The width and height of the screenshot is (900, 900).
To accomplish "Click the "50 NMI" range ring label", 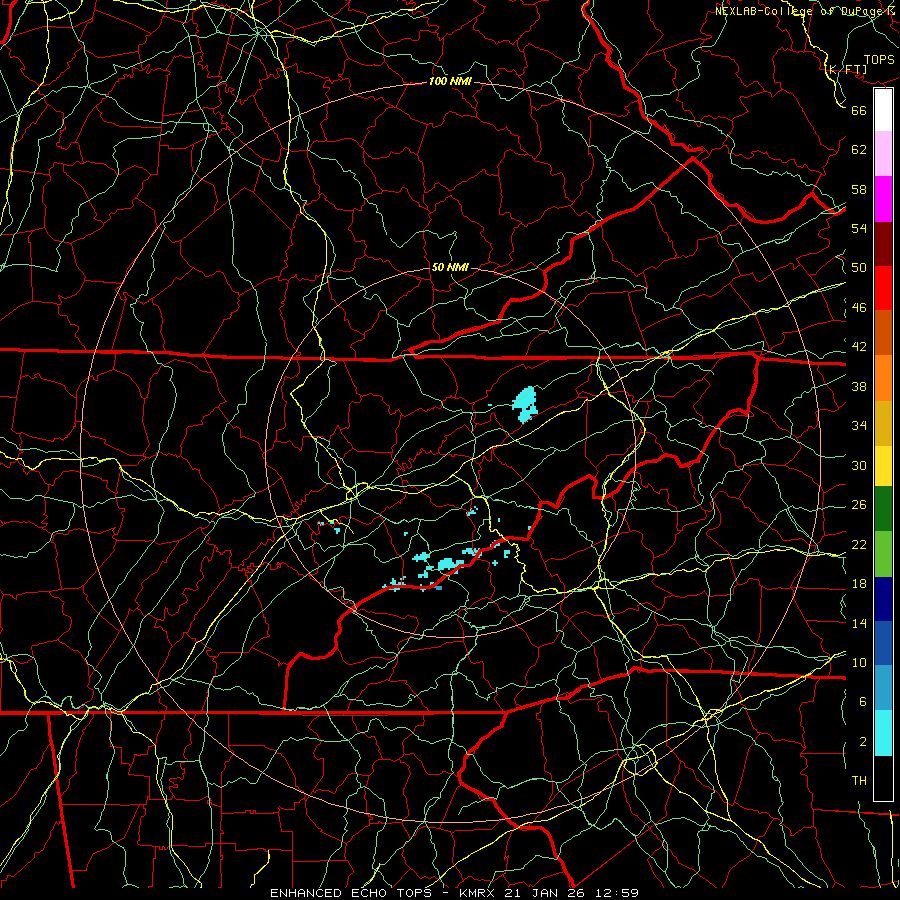I will [450, 267].
